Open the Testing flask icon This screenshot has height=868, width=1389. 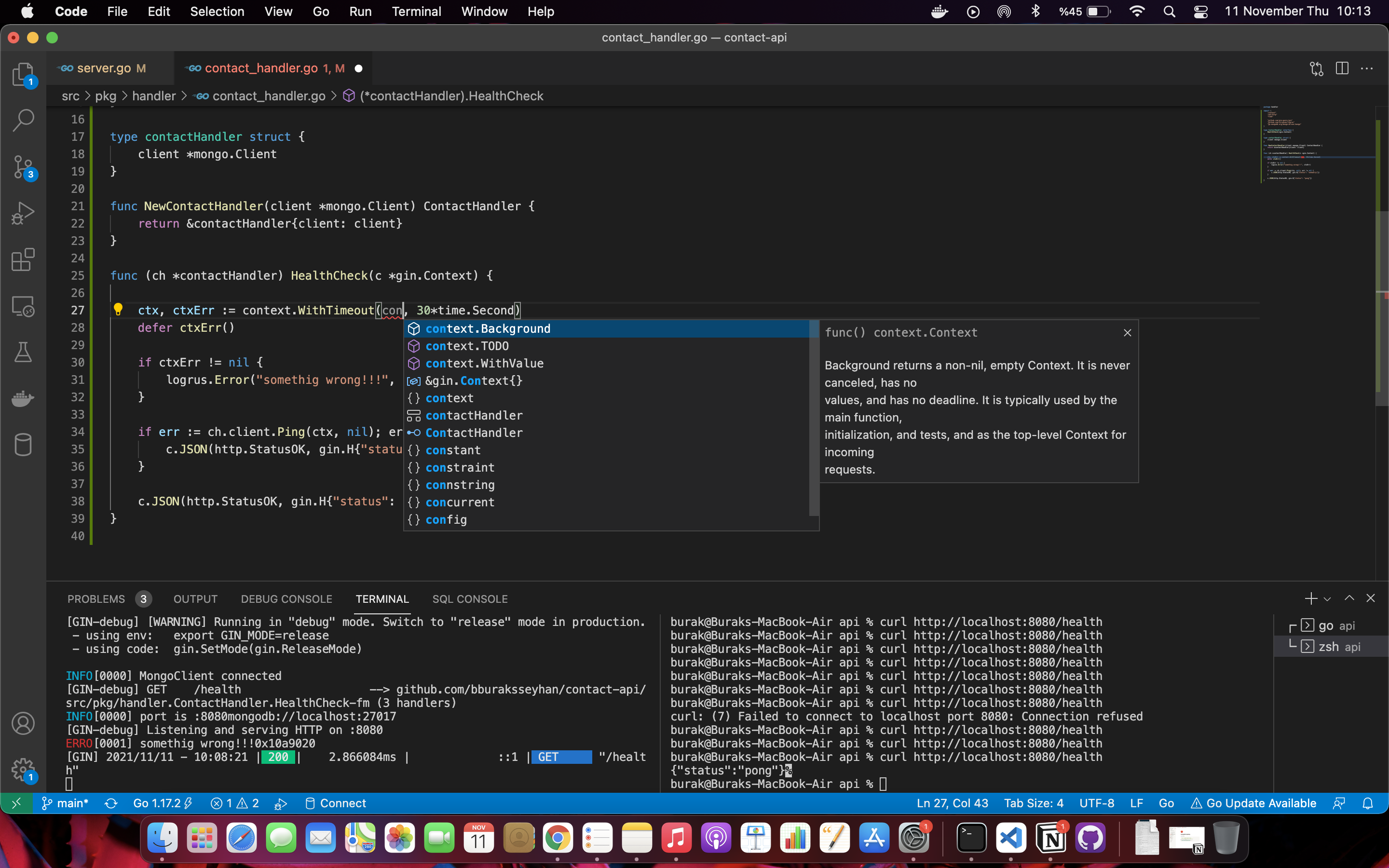point(23,352)
